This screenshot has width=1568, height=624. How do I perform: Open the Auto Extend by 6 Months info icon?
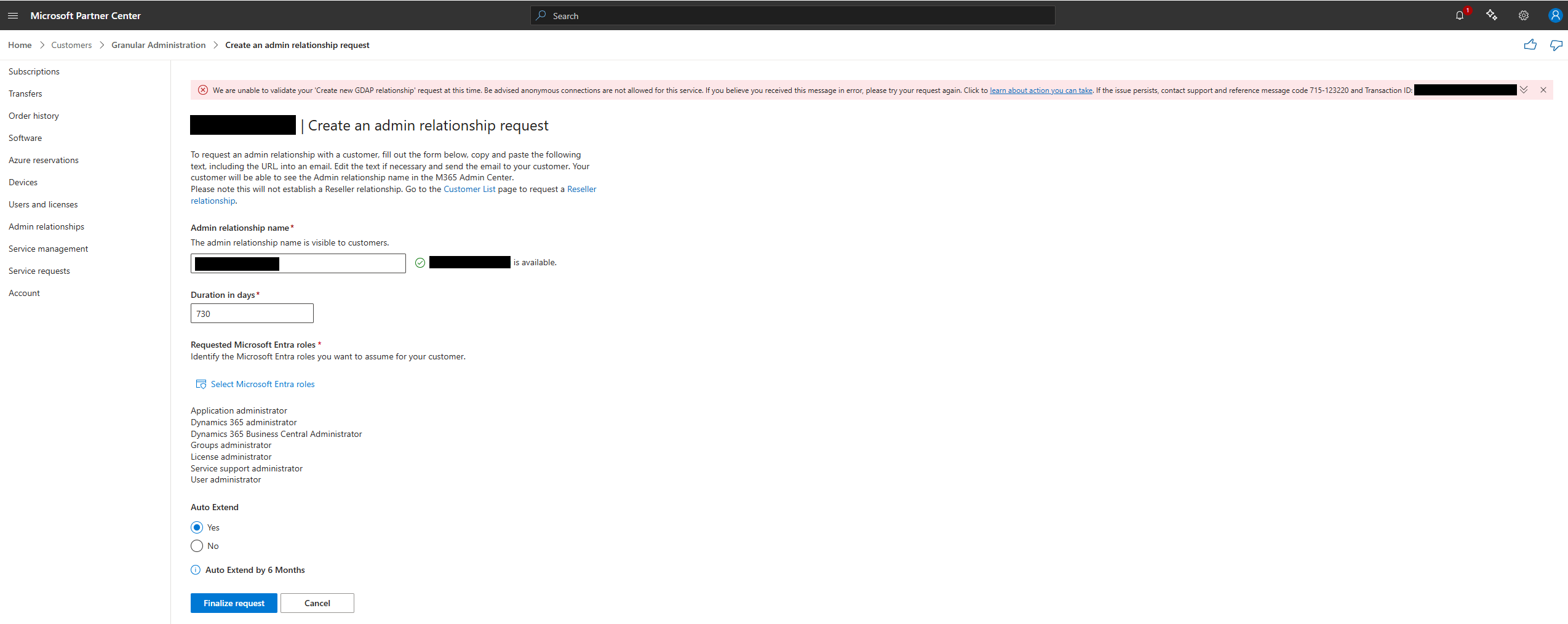[195, 570]
